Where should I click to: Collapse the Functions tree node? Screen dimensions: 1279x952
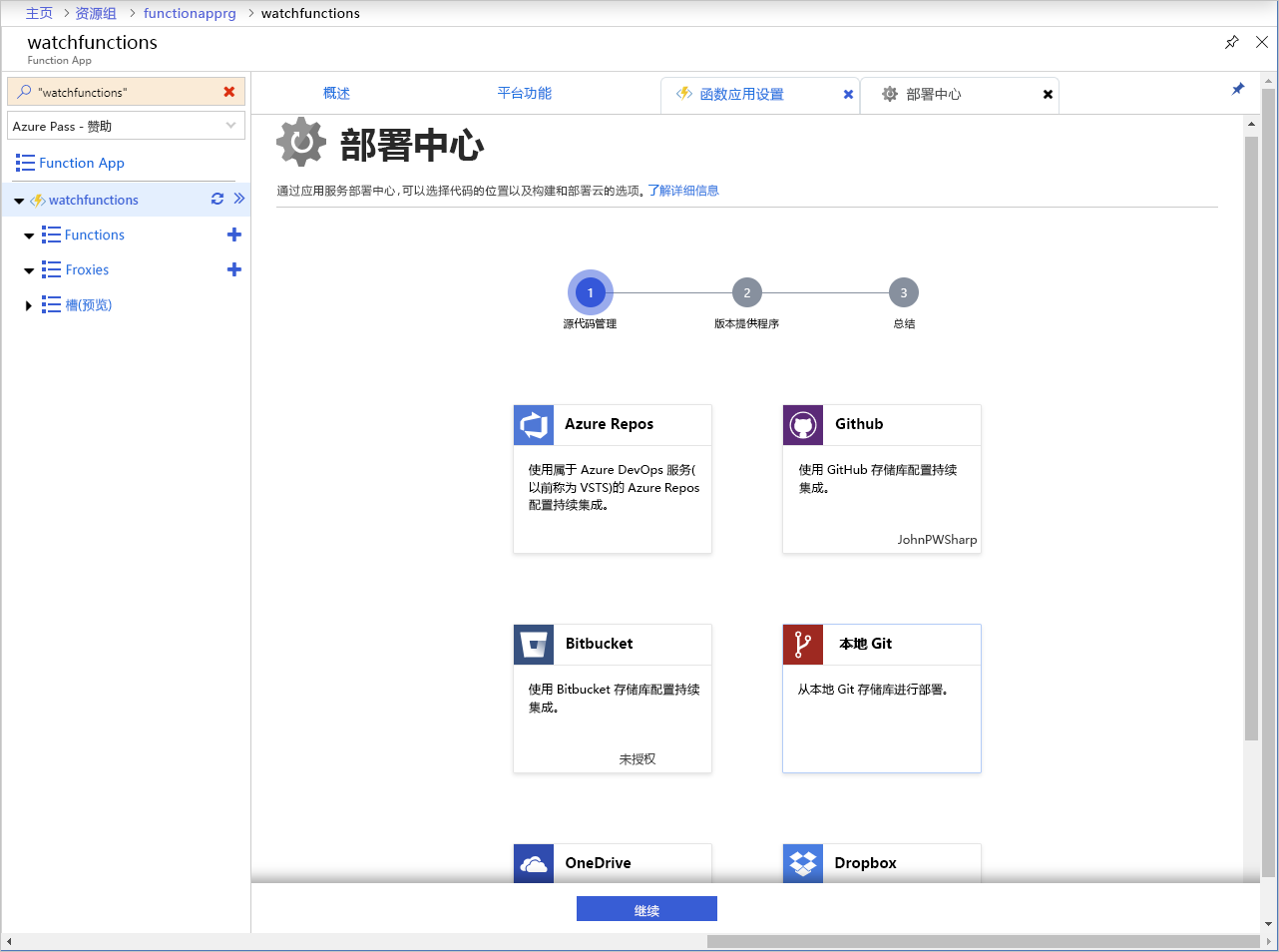29,236
